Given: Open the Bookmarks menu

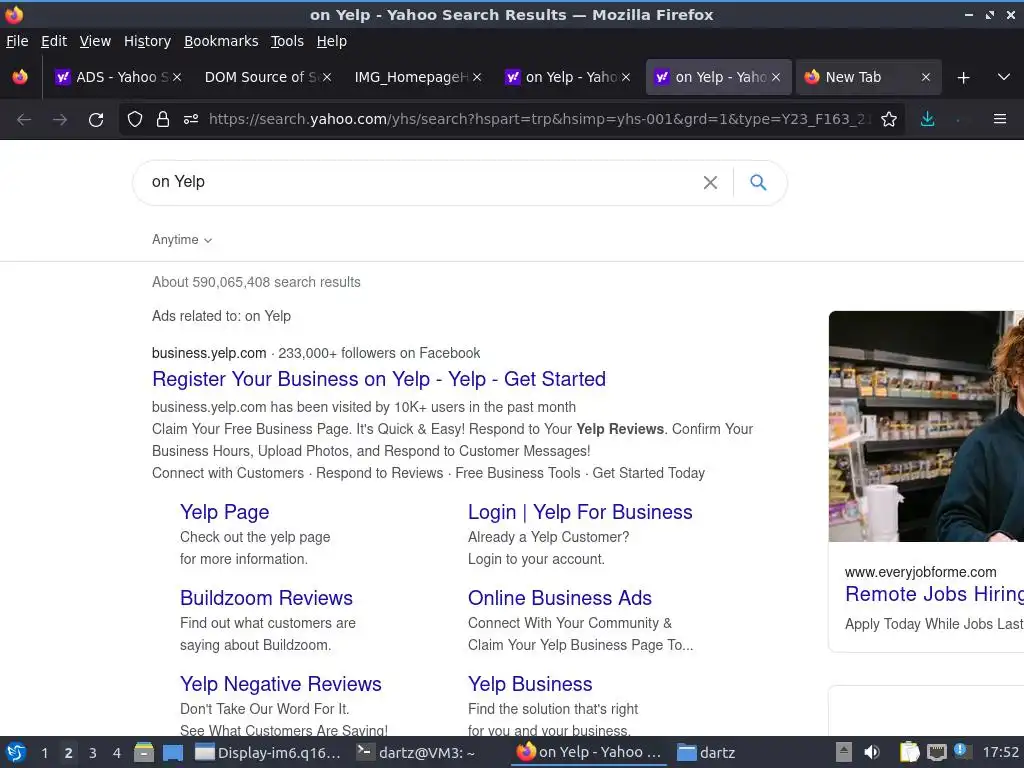Looking at the screenshot, I should (x=221, y=41).
